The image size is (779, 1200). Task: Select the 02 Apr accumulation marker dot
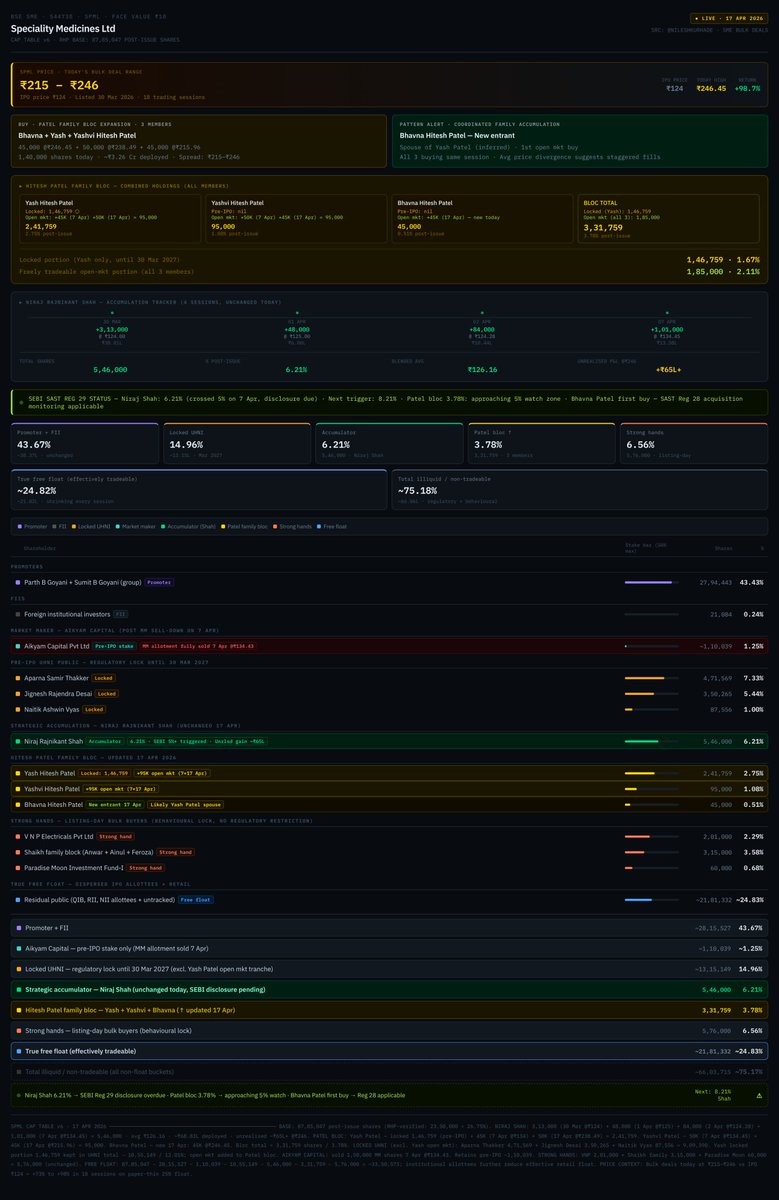[x=482, y=312]
